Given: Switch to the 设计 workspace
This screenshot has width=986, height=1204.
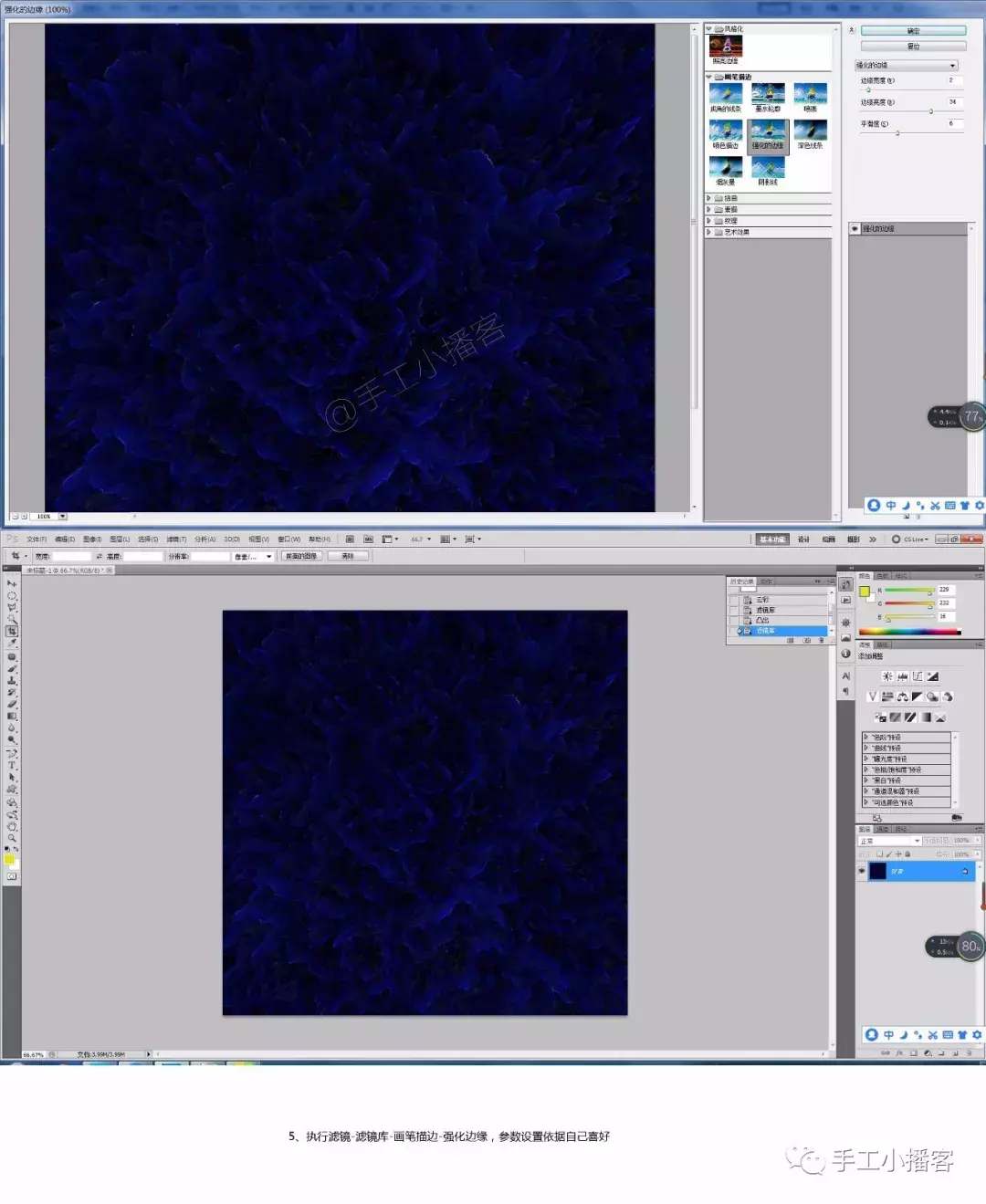Looking at the screenshot, I should click(x=803, y=539).
